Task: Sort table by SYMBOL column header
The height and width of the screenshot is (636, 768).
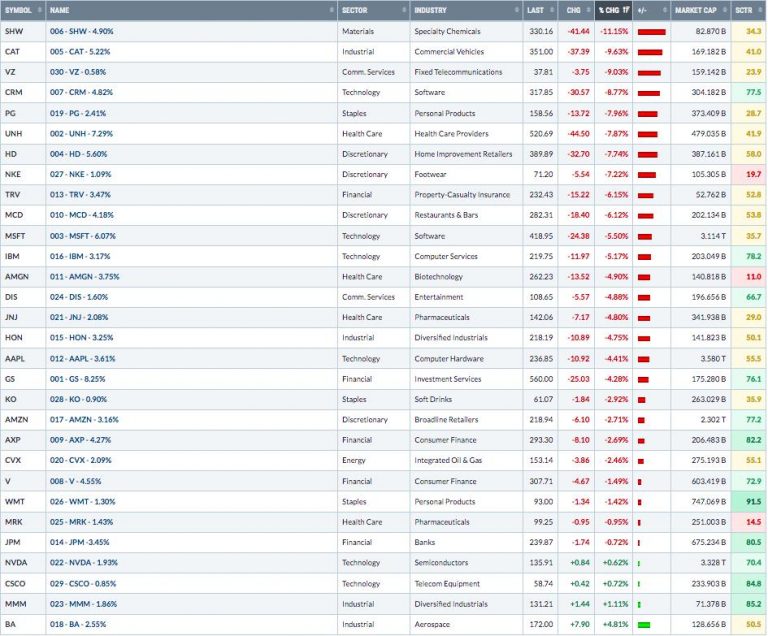Action: point(23,10)
